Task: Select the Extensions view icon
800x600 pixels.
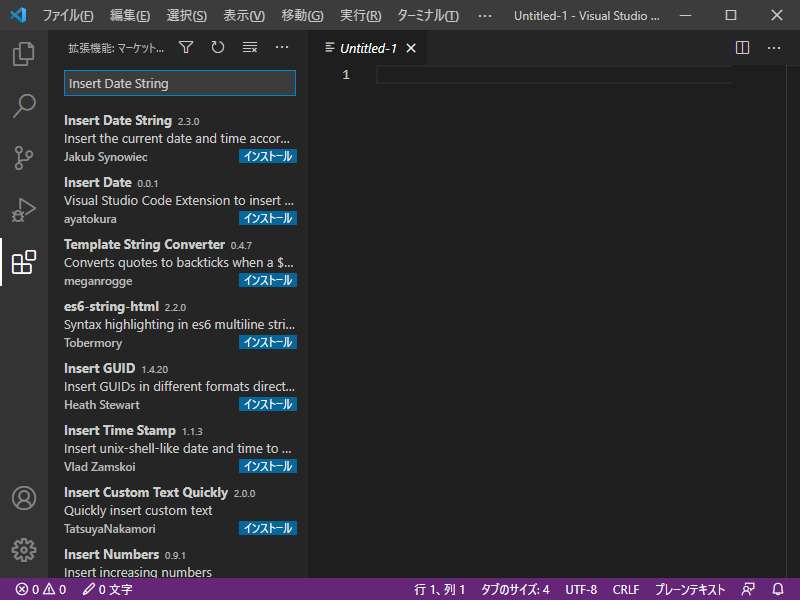Action: pos(23,262)
